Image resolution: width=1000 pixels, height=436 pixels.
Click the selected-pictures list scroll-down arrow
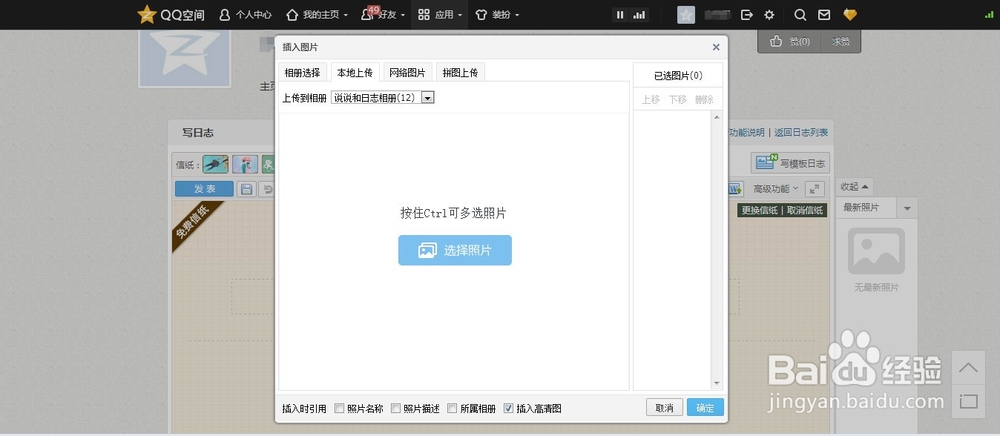click(x=717, y=384)
